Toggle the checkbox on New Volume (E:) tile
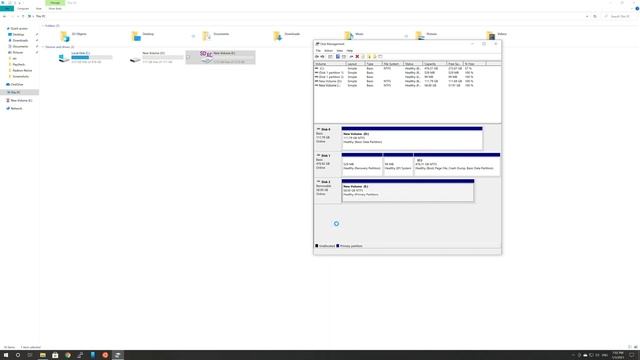Image resolution: width=640 pixels, height=360 pixels. coord(188,58)
